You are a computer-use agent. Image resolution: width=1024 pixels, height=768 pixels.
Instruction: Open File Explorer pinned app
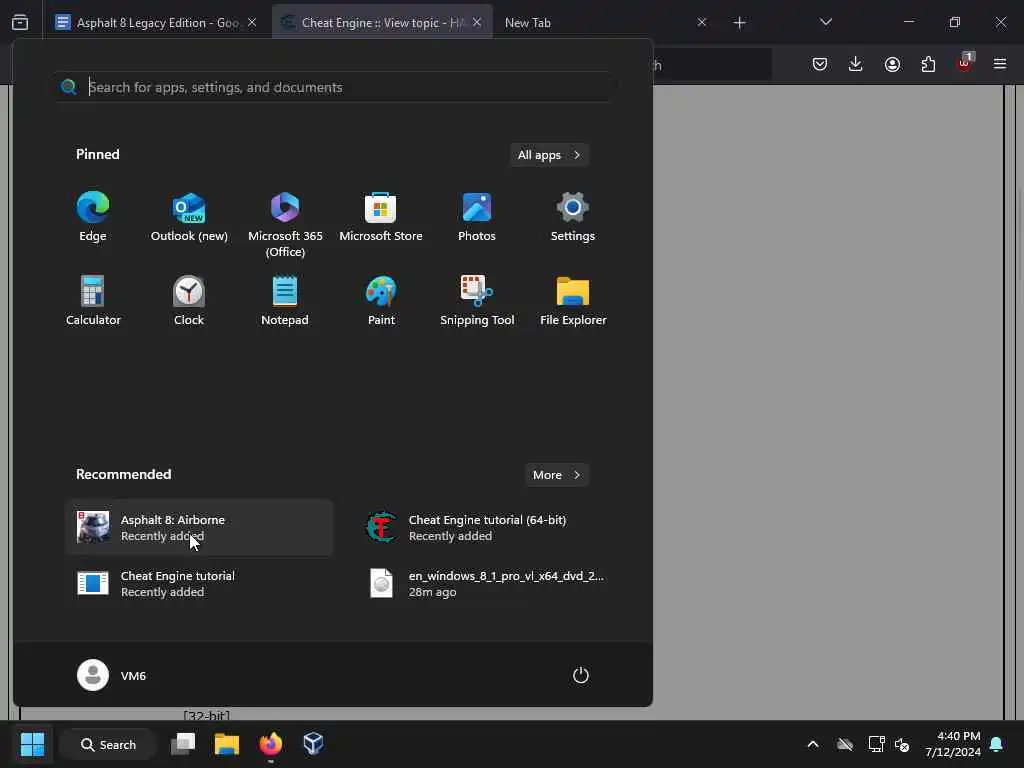573,300
